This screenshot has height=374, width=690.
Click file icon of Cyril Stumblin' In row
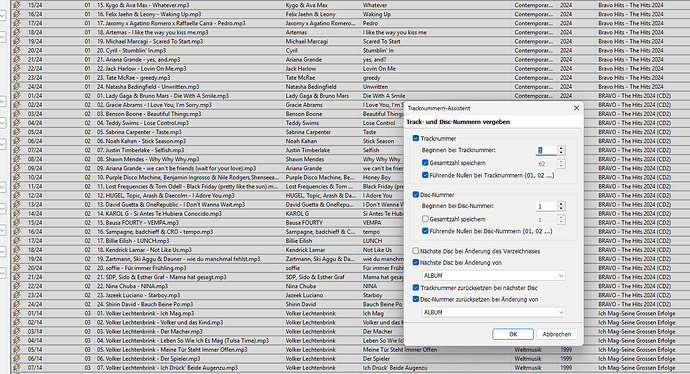pos(17,50)
